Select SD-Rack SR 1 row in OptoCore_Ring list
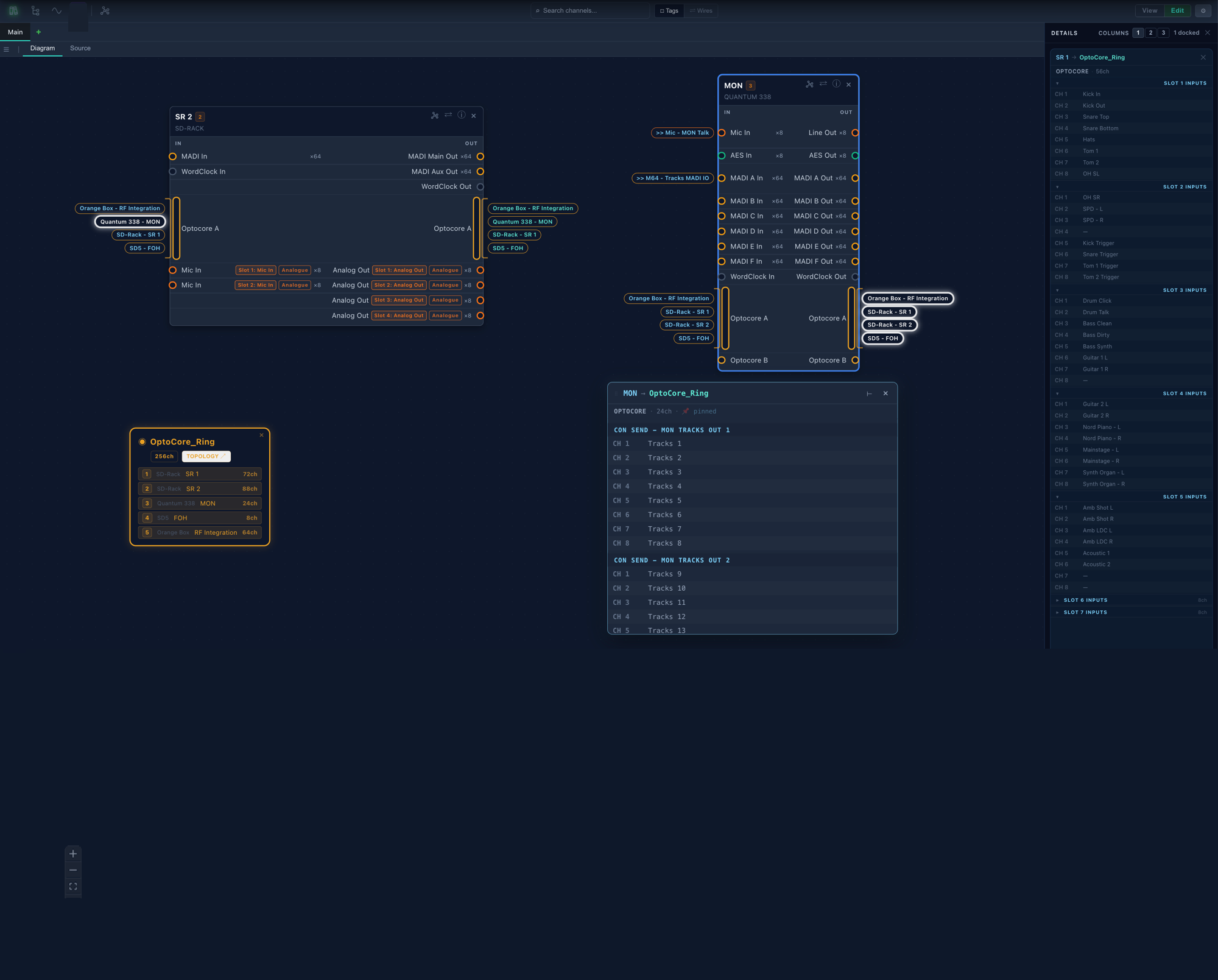This screenshot has width=1218, height=980. (x=200, y=474)
